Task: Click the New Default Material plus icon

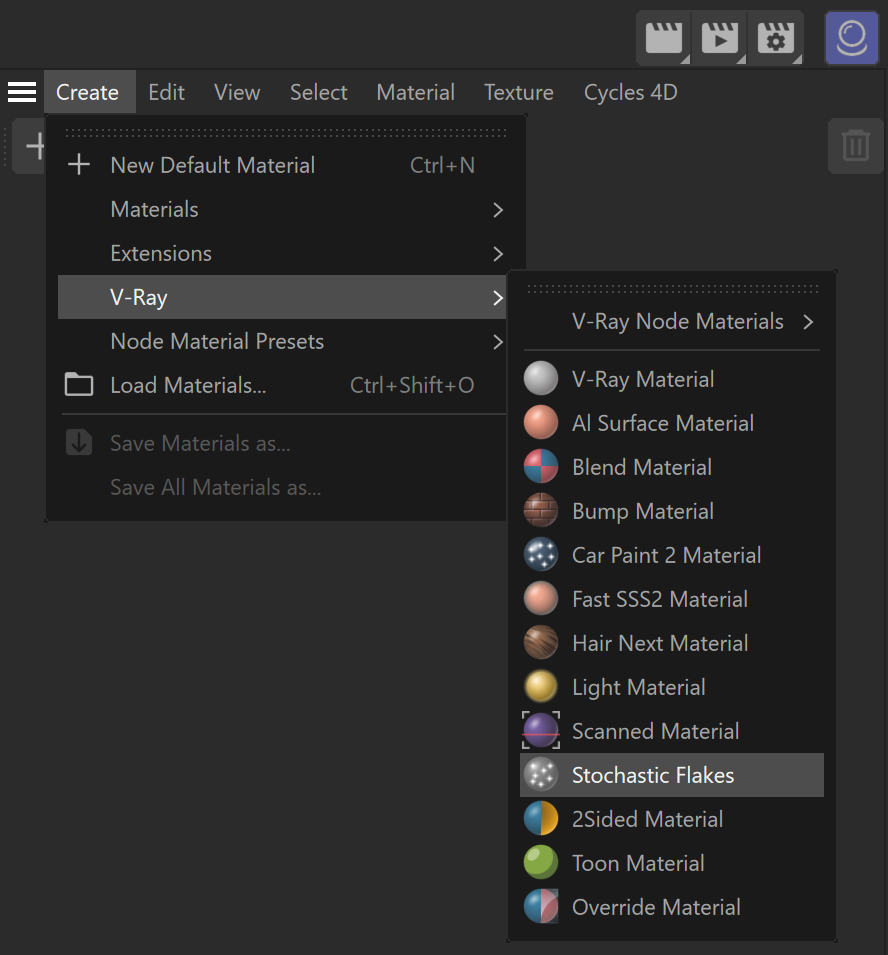Action: (79, 164)
